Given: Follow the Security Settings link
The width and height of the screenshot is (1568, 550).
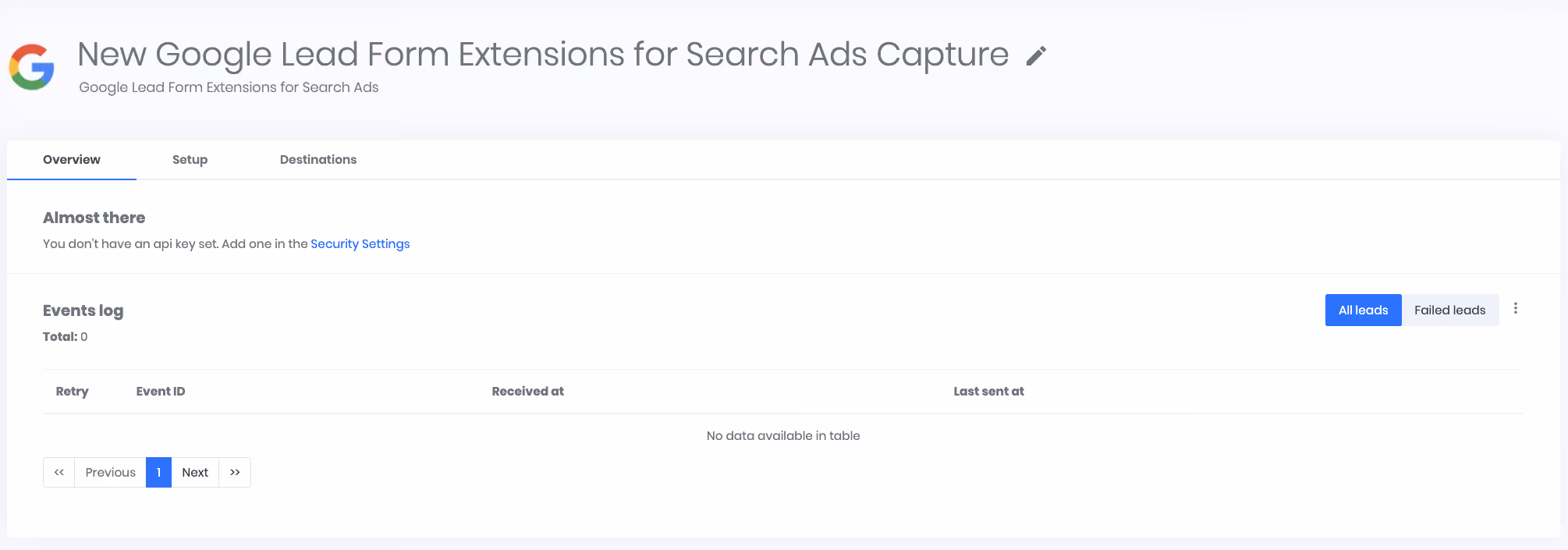Looking at the screenshot, I should click(x=360, y=243).
